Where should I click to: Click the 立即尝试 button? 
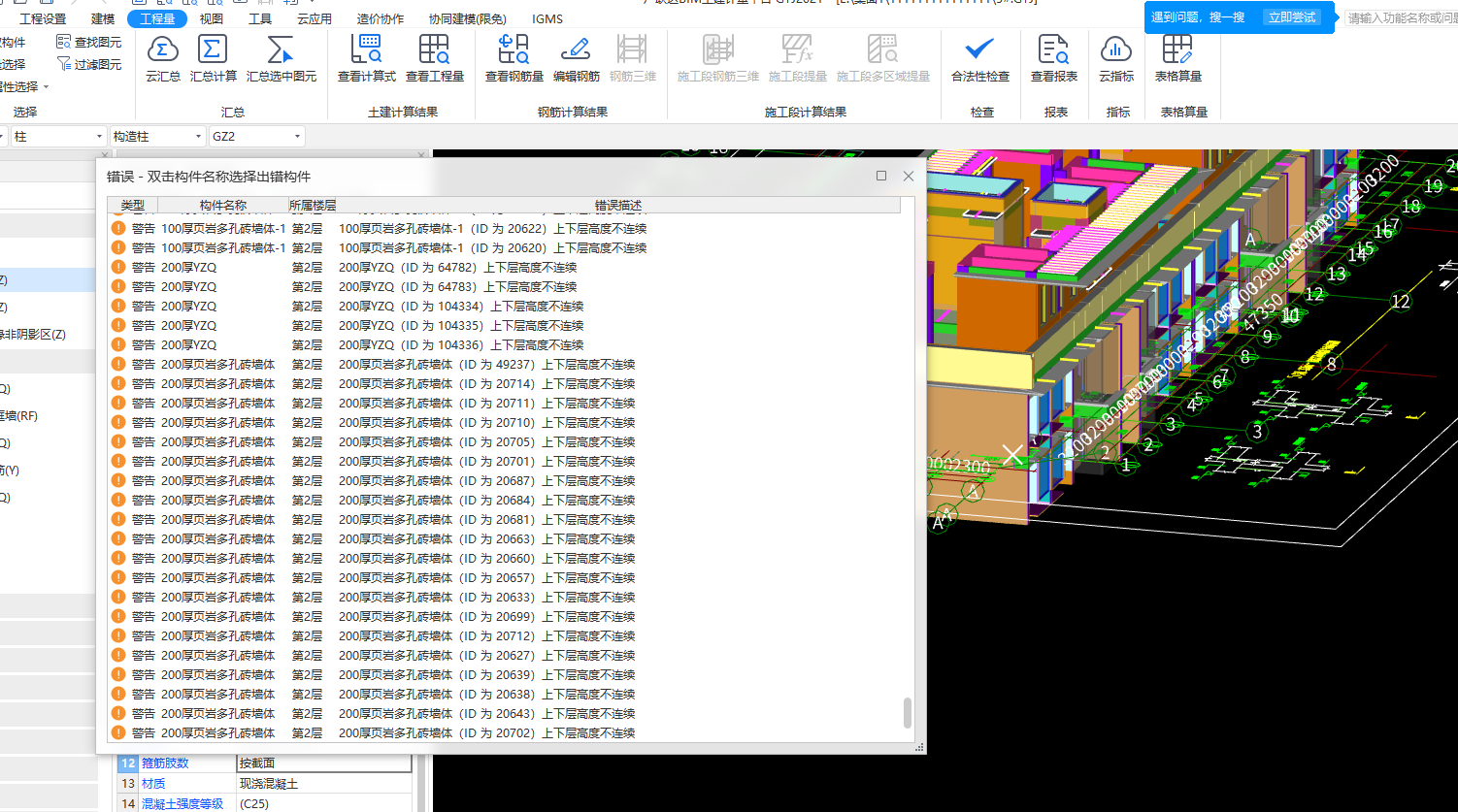pos(1292,17)
